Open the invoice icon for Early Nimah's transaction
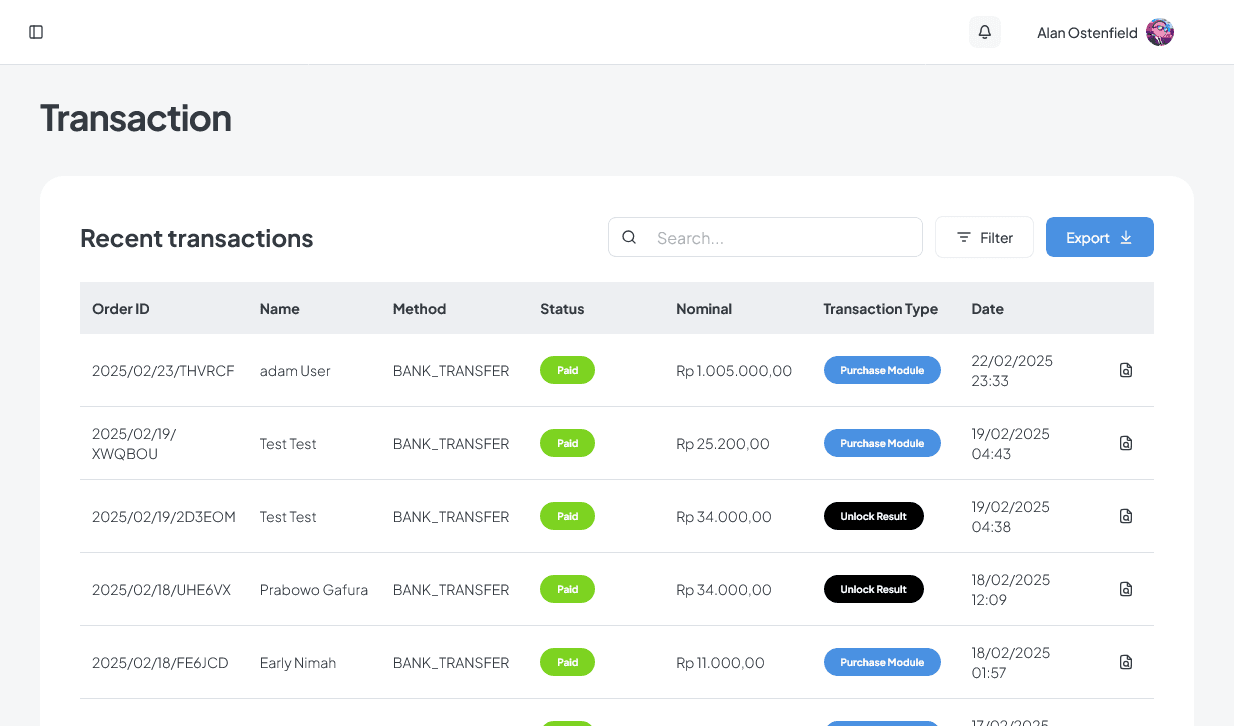This screenshot has width=1234, height=726. (1126, 662)
